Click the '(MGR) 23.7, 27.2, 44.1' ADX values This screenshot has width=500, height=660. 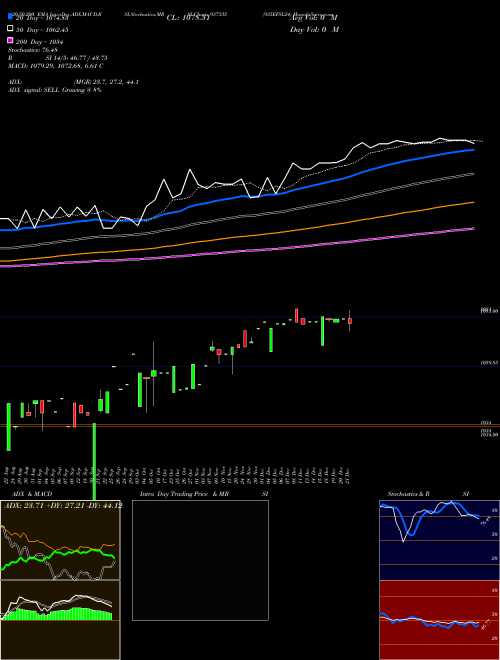coord(106,82)
